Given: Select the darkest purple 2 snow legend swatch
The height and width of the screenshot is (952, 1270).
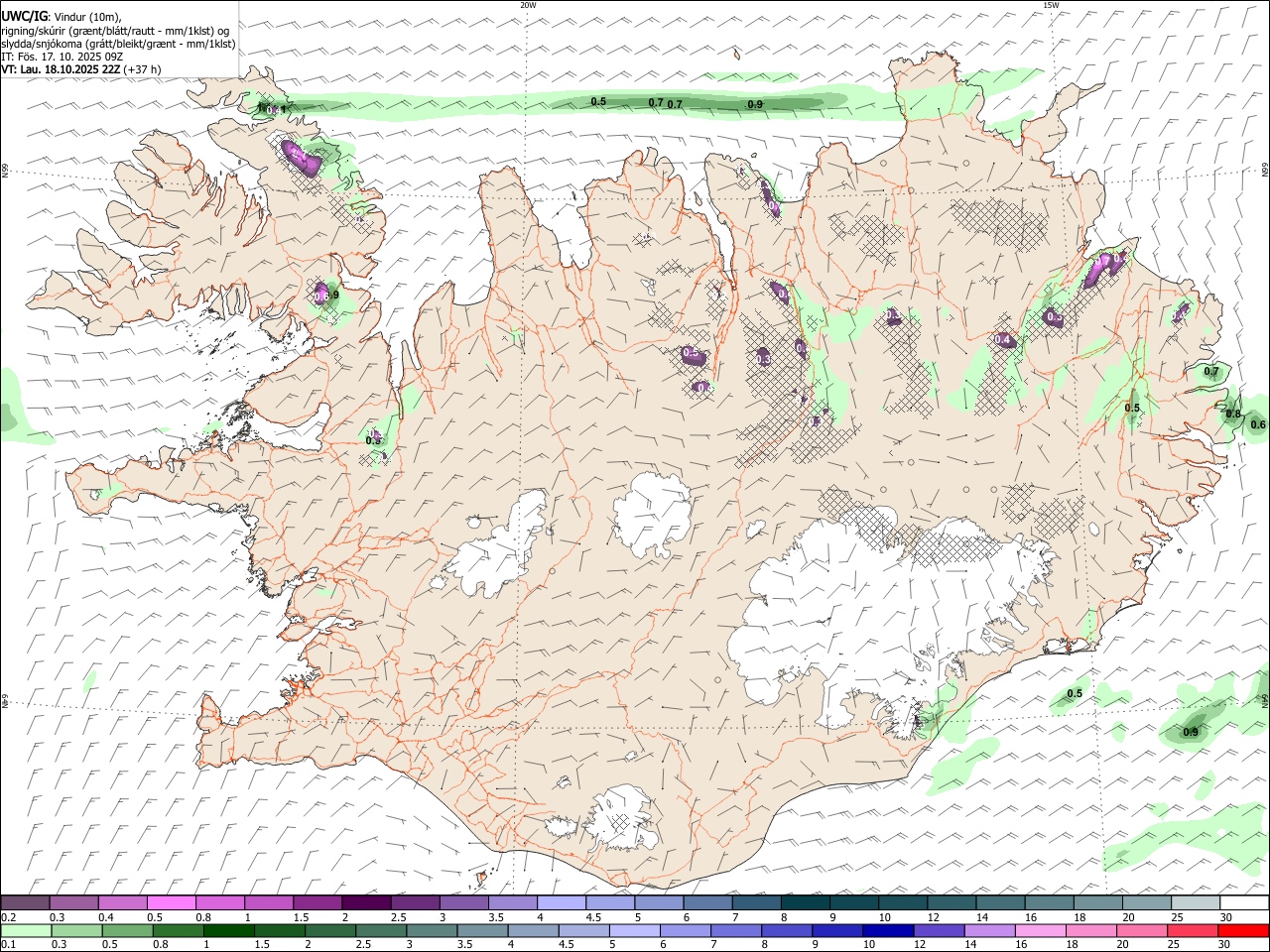Looking at the screenshot, I should 366,902.
